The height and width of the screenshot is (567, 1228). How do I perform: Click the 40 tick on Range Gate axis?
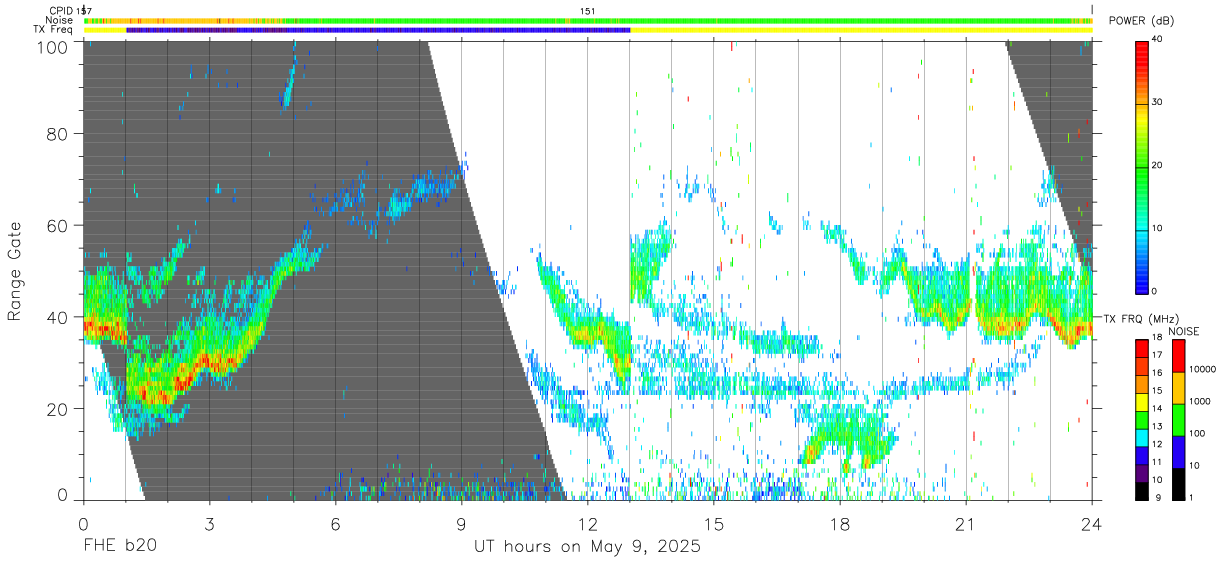58,316
